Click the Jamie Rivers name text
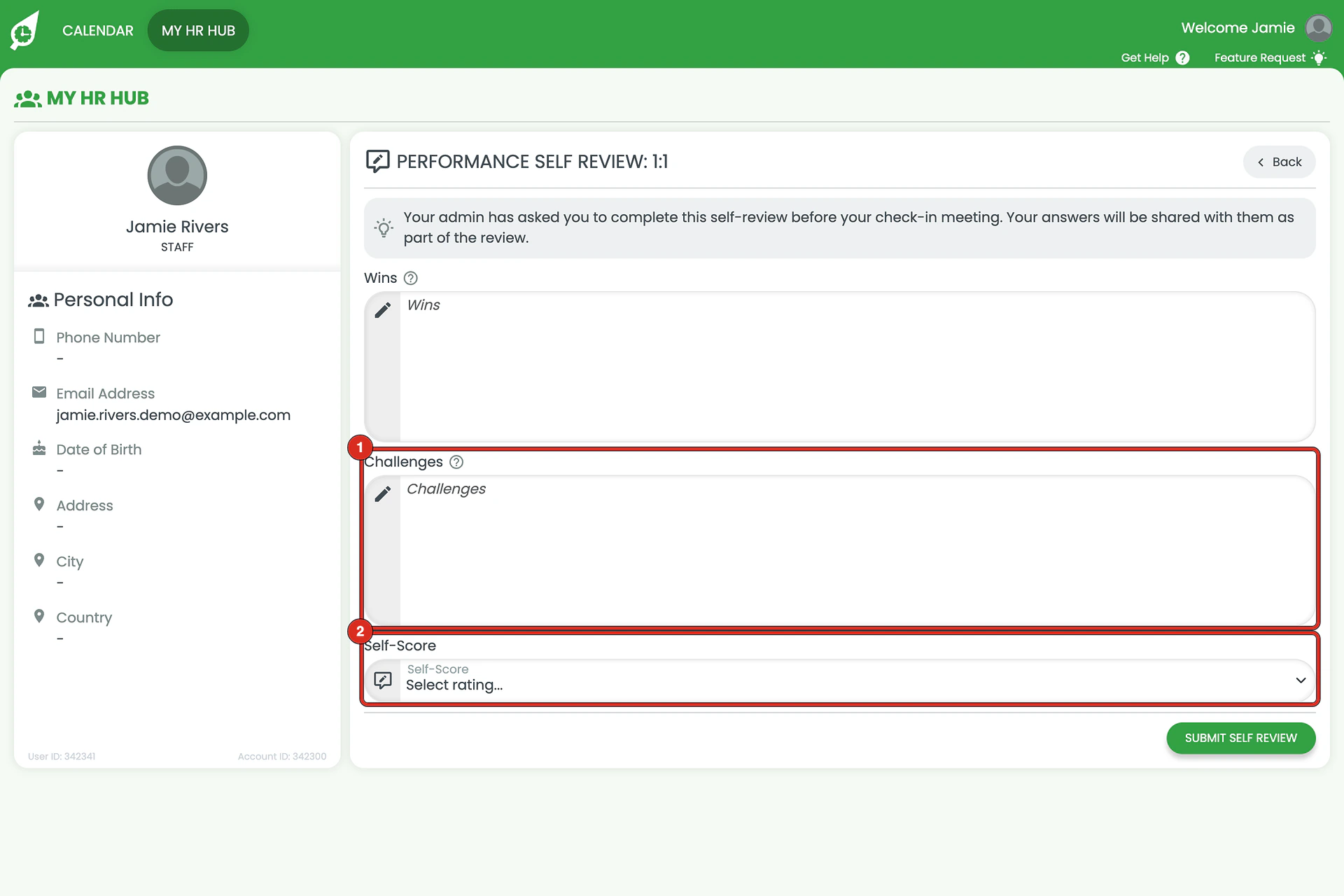This screenshot has width=1344, height=896. click(177, 227)
